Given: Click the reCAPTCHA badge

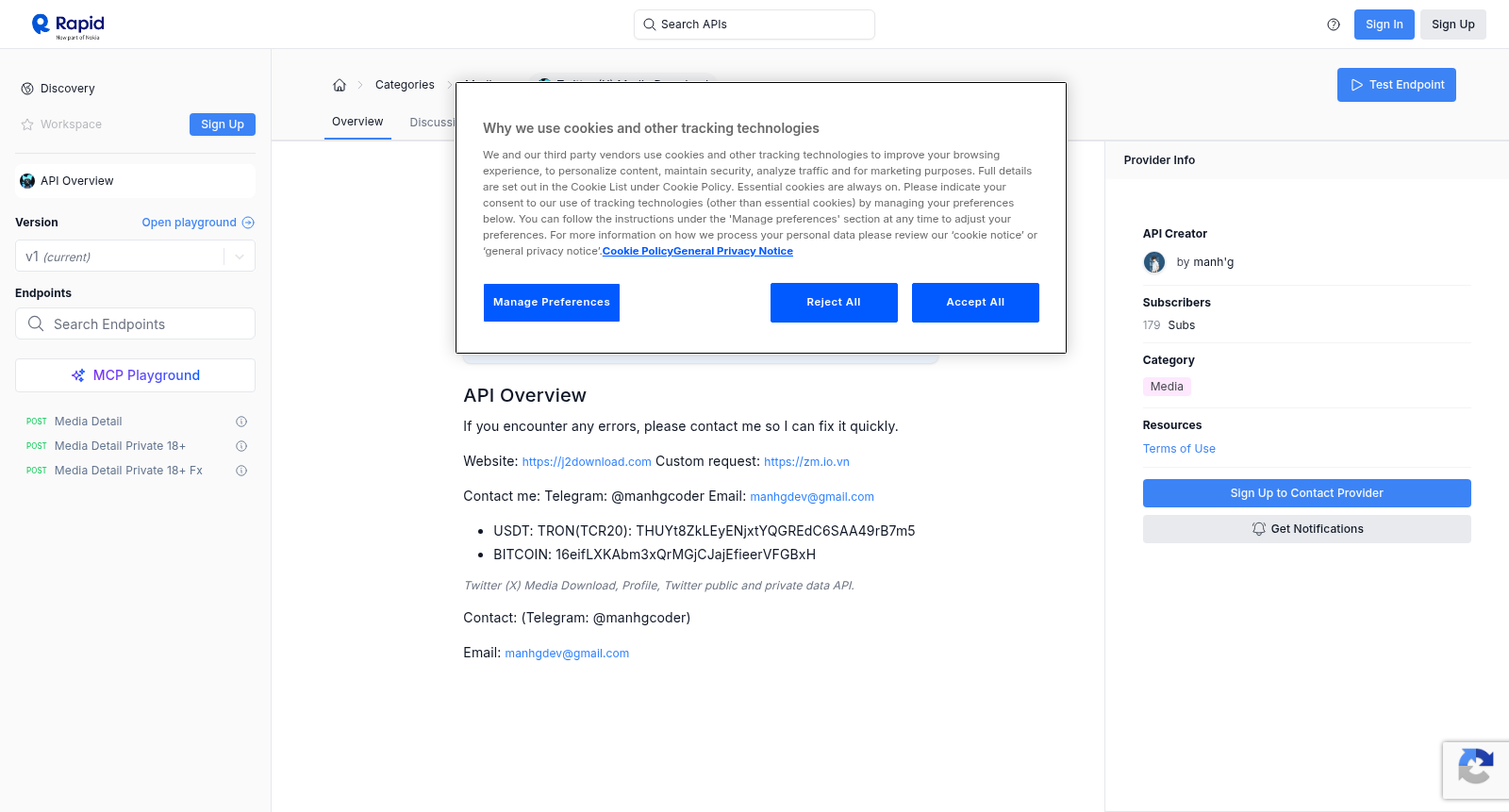Looking at the screenshot, I should 1476,771.
